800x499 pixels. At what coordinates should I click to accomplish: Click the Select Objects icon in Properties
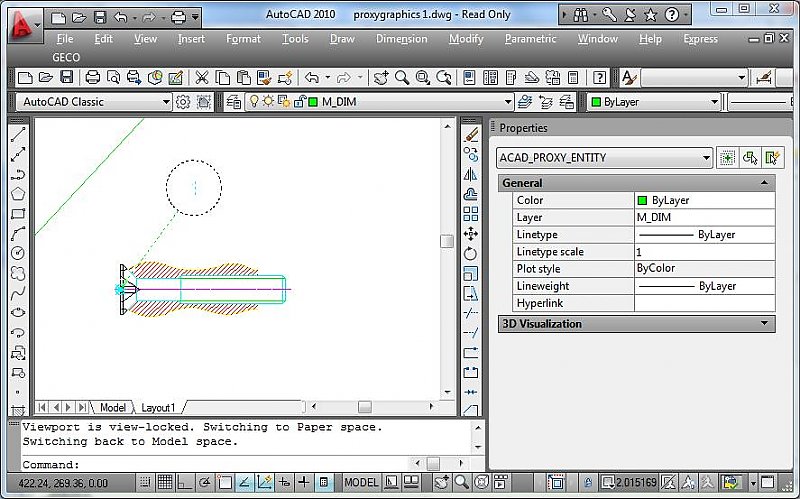tap(750, 158)
